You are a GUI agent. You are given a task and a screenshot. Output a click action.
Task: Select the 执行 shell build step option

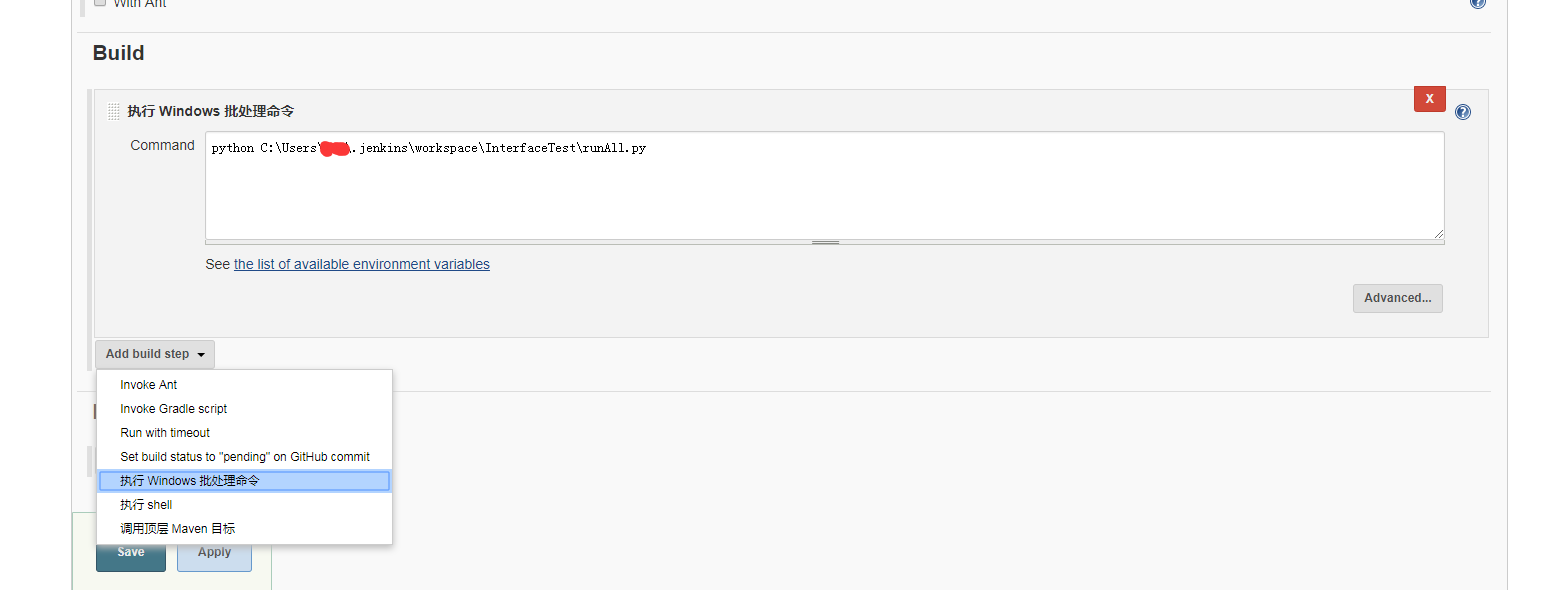coord(146,505)
